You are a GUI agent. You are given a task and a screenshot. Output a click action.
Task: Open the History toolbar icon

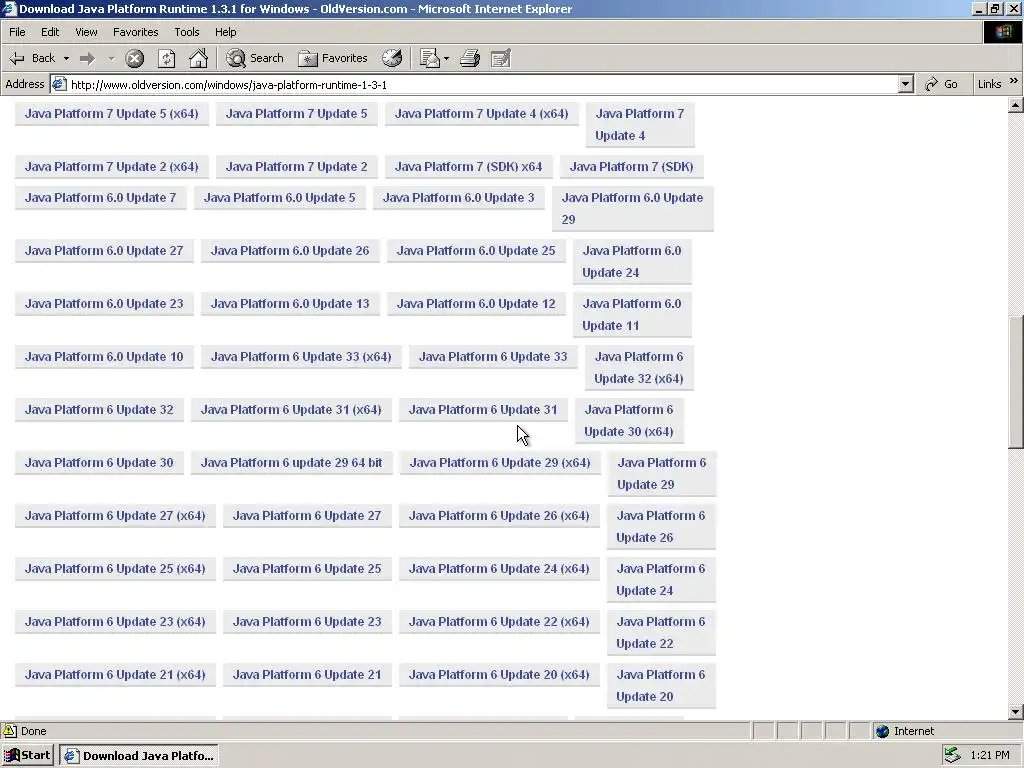click(392, 58)
